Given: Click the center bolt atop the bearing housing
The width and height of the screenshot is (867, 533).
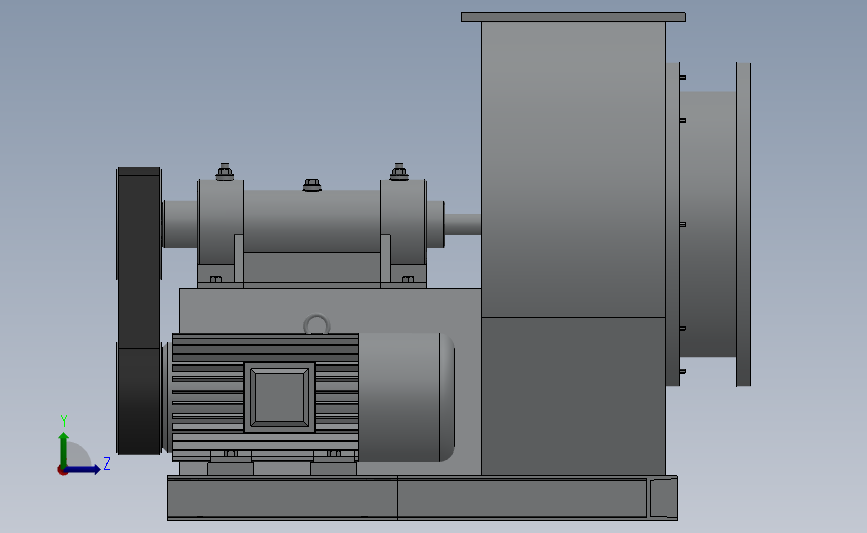Looking at the screenshot, I should pyautogui.click(x=312, y=185).
